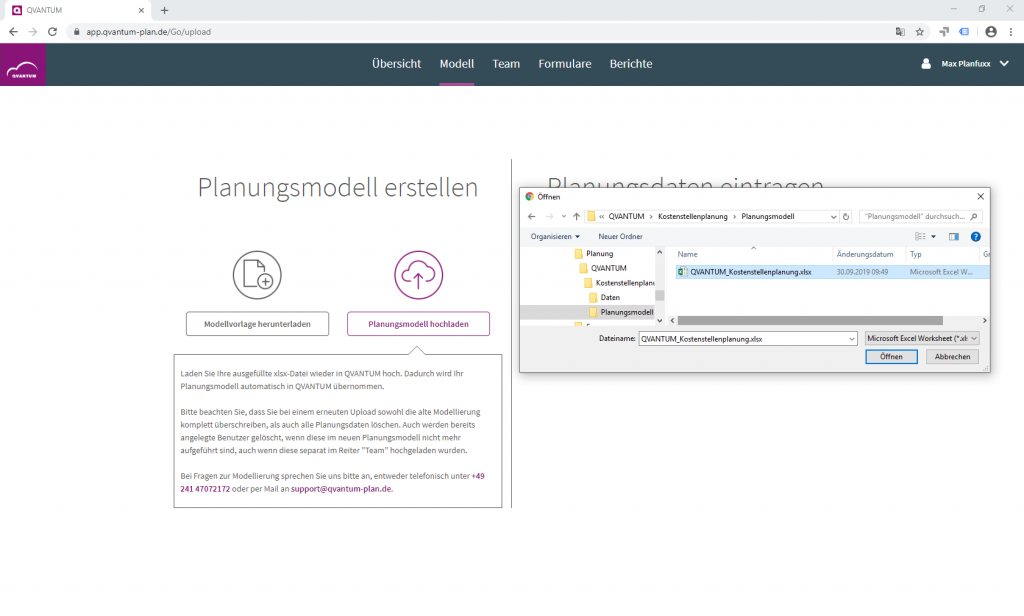Click Neuer Ordner in the dialog
This screenshot has width=1024, height=616.
(x=620, y=236)
